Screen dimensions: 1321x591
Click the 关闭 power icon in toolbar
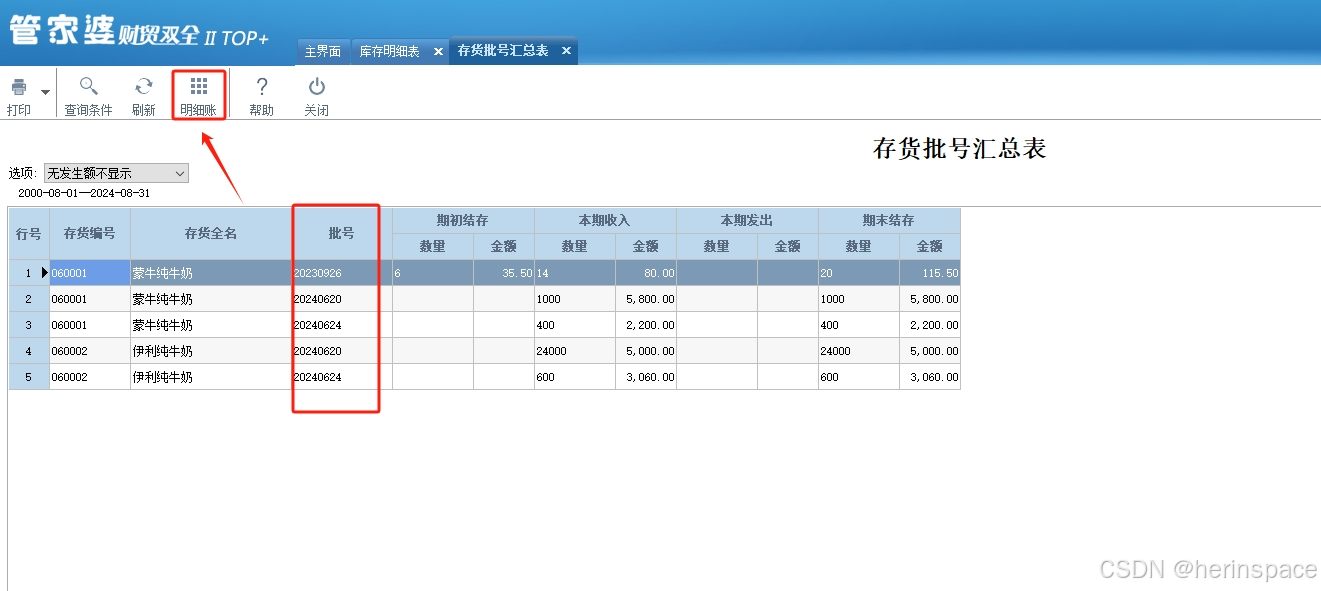point(317,86)
